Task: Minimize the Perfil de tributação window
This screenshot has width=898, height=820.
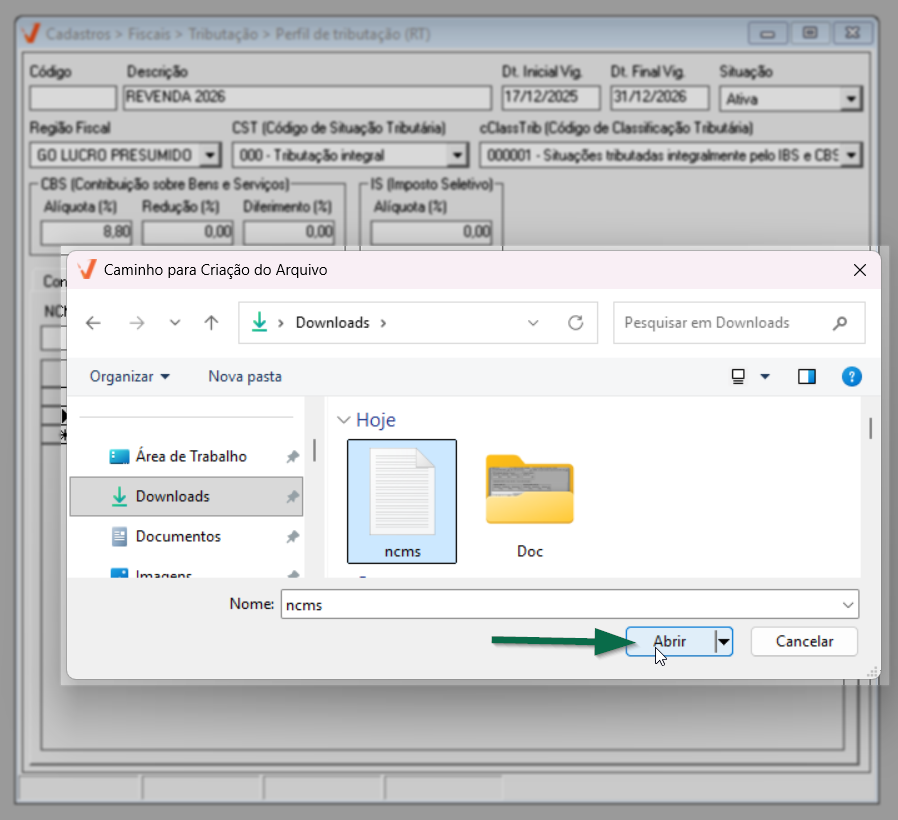Action: point(767,33)
